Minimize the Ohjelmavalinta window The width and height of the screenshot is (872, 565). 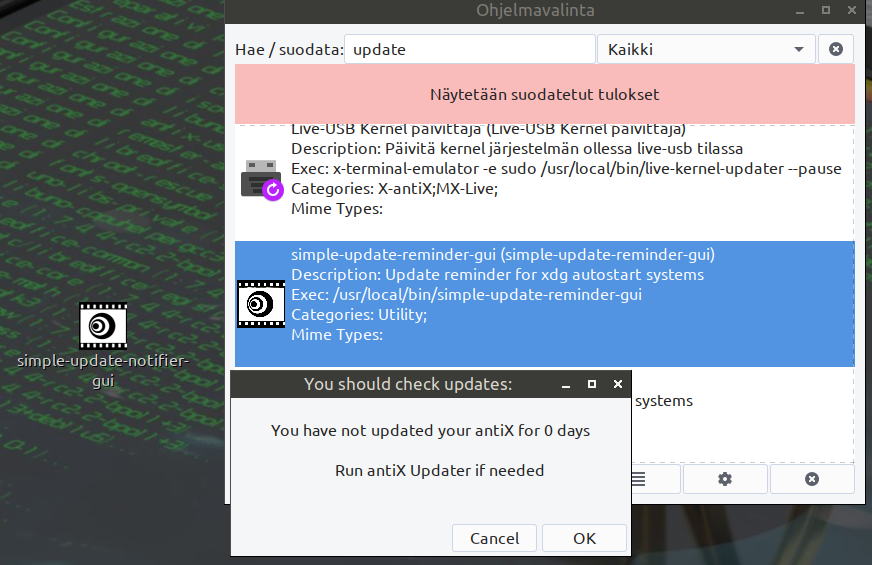800,11
